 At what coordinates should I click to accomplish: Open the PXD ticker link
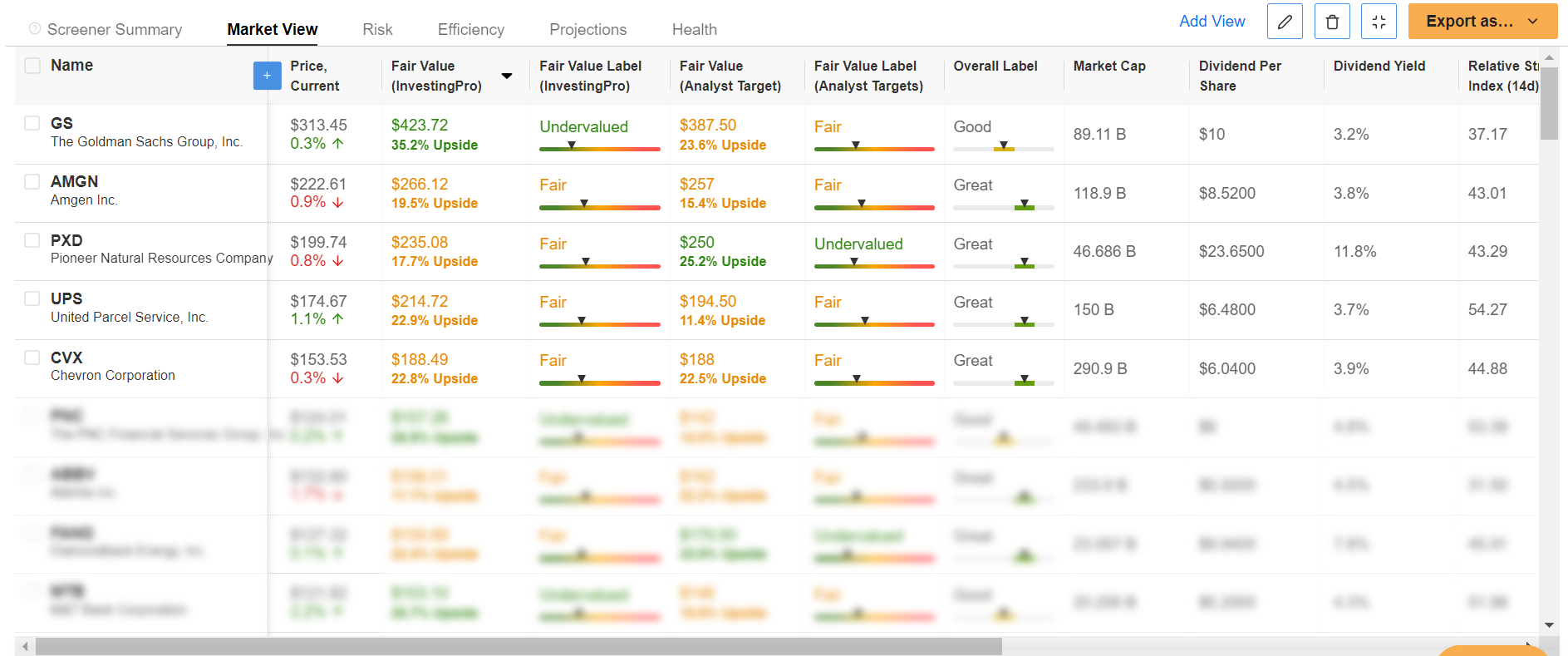coord(66,240)
